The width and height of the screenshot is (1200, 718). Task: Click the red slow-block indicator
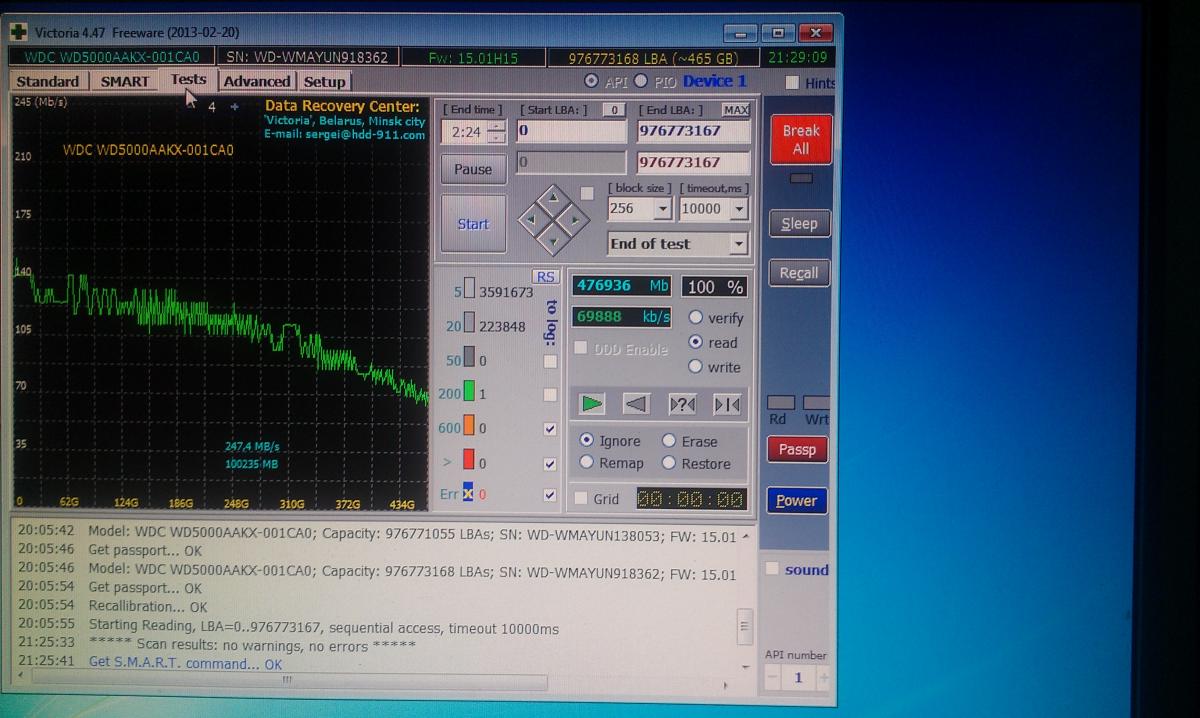tap(469, 462)
